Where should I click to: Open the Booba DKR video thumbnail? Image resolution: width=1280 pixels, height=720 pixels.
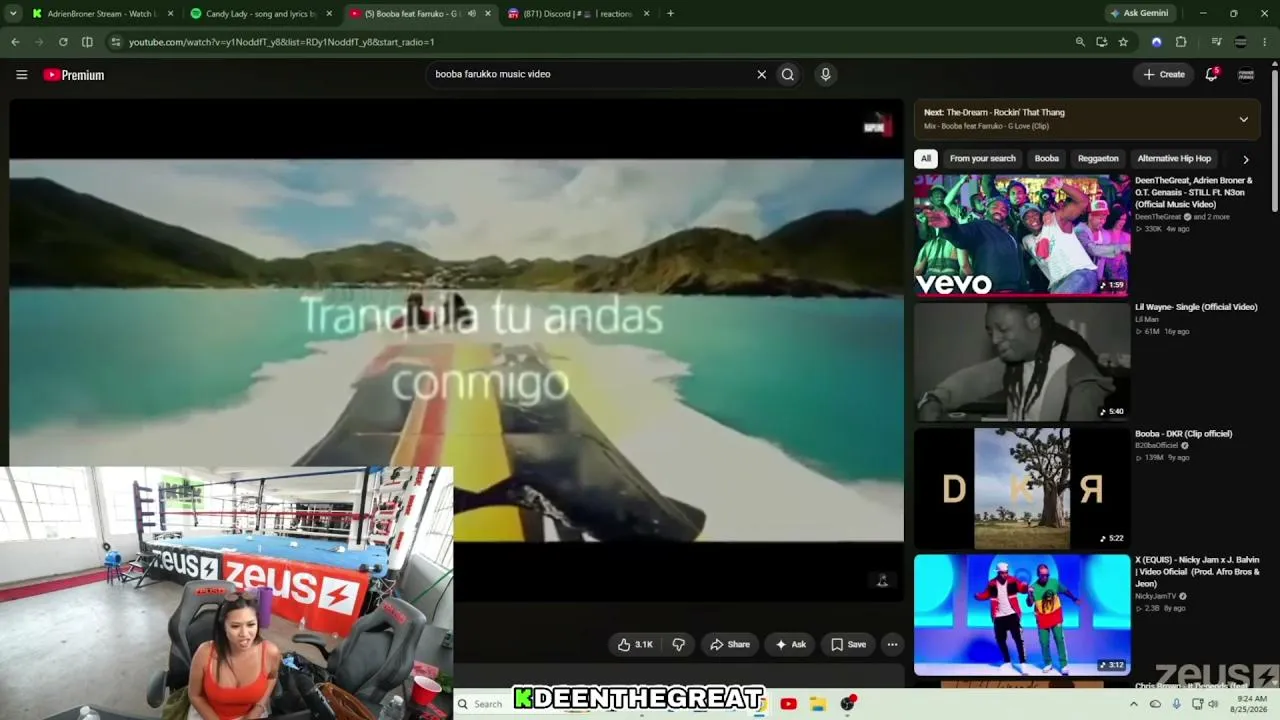(x=1022, y=489)
